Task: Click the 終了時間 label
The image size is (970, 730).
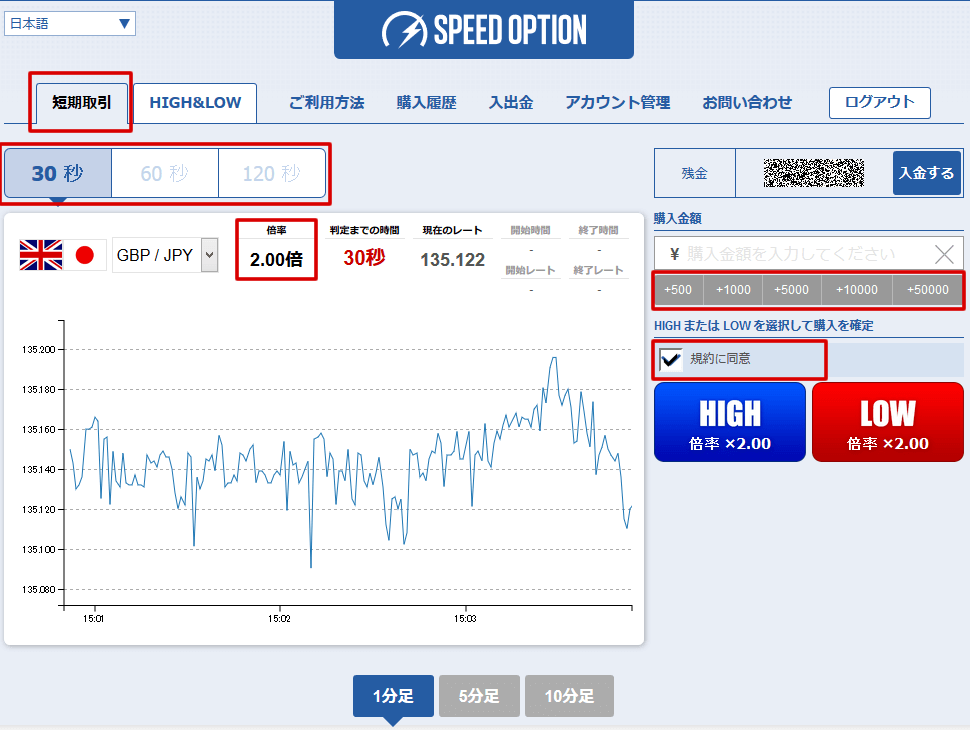Action: coord(598,230)
